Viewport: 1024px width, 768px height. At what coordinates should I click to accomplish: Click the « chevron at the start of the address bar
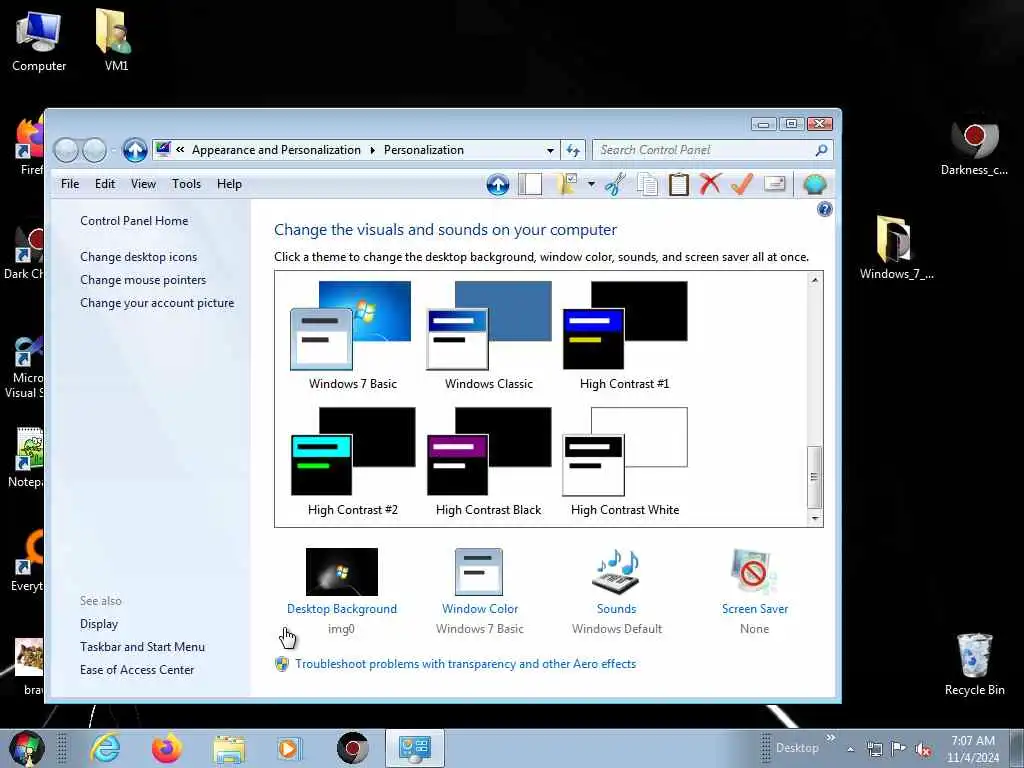pyautogui.click(x=180, y=150)
